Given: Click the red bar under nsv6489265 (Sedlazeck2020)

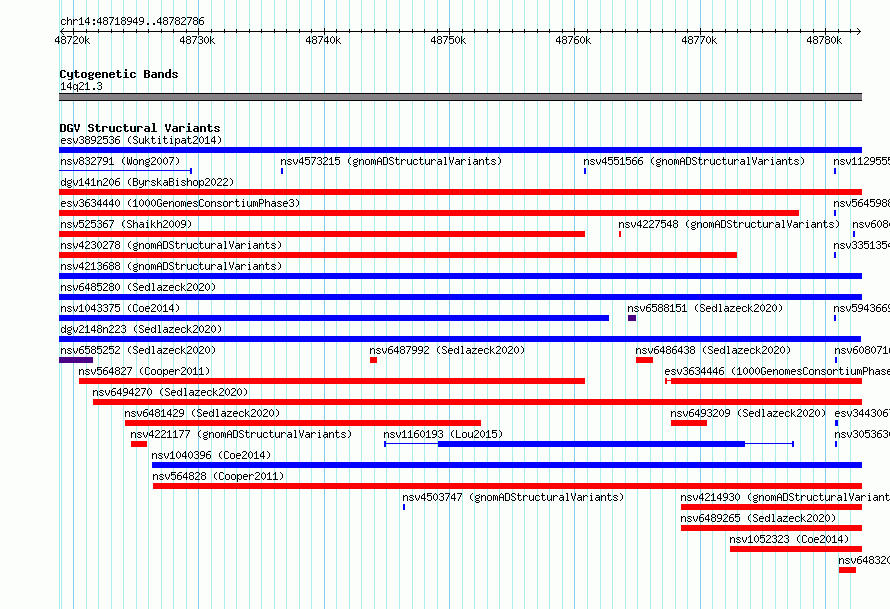Looking at the screenshot, I should pyautogui.click(x=771, y=528).
